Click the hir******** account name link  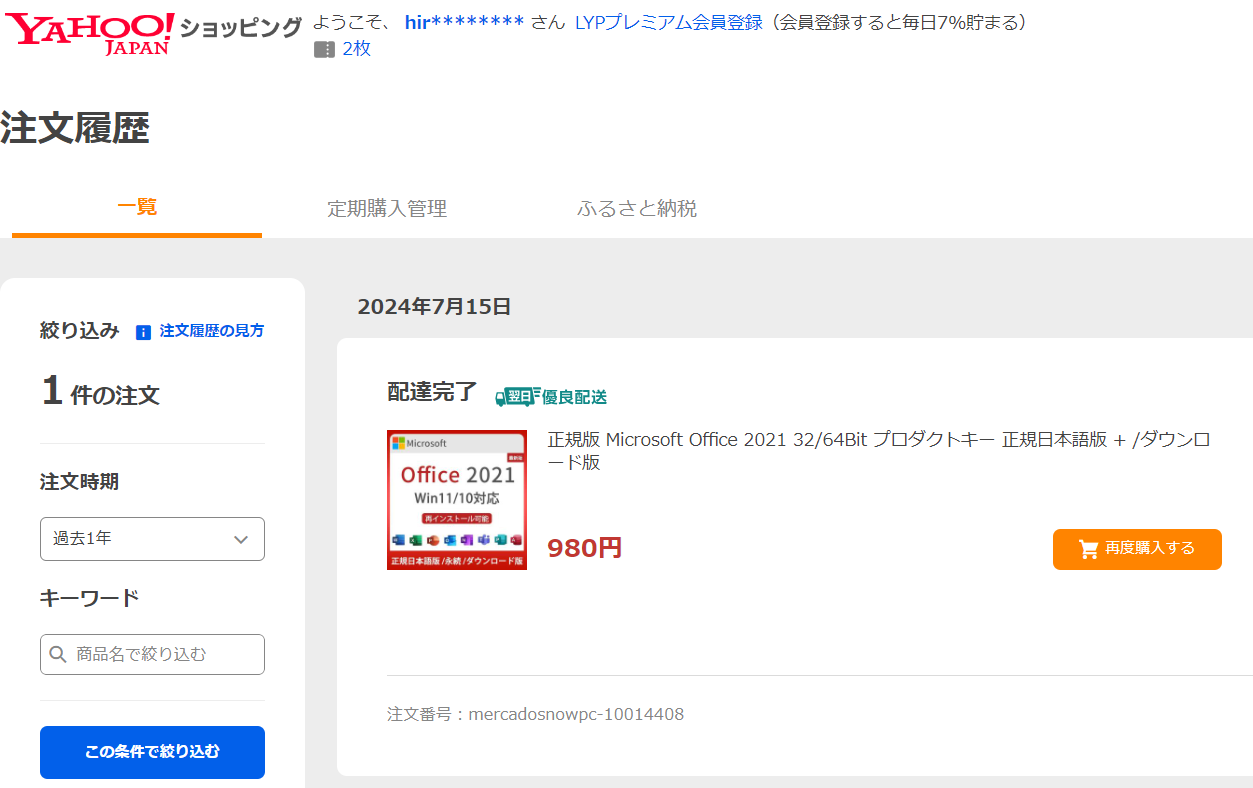pyautogui.click(x=463, y=23)
